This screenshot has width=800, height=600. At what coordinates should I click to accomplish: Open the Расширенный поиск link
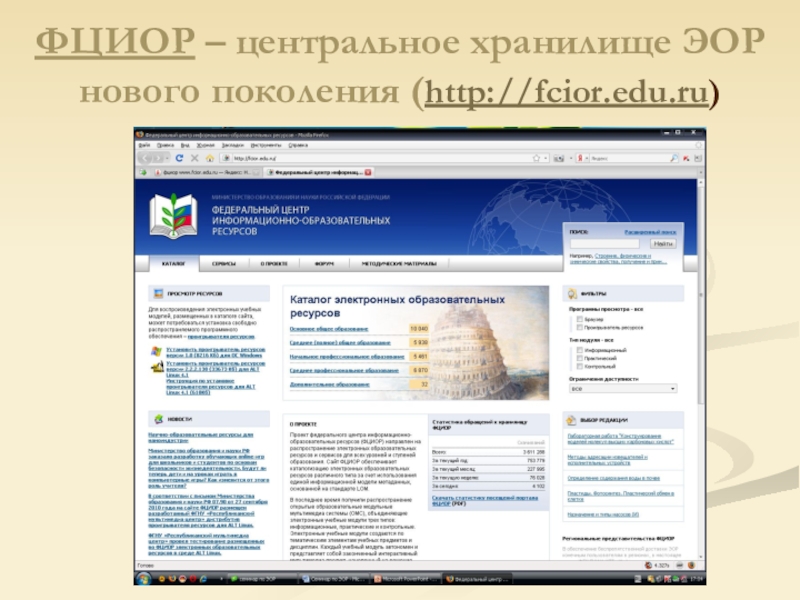tap(650, 232)
